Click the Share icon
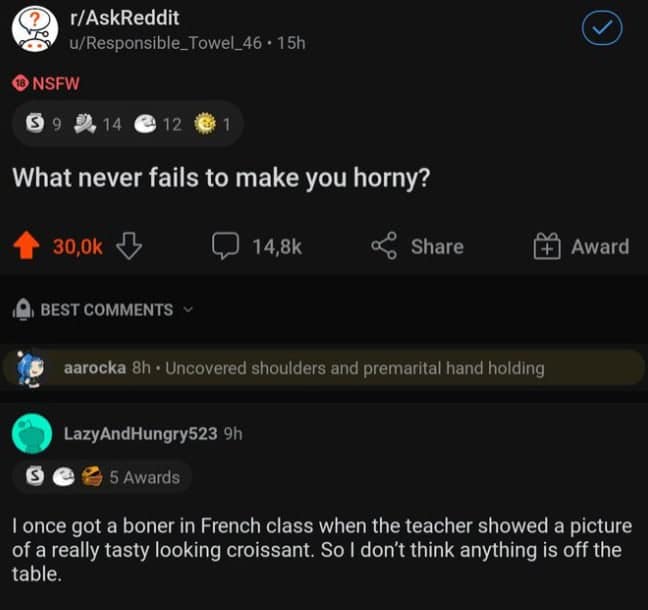 384,246
